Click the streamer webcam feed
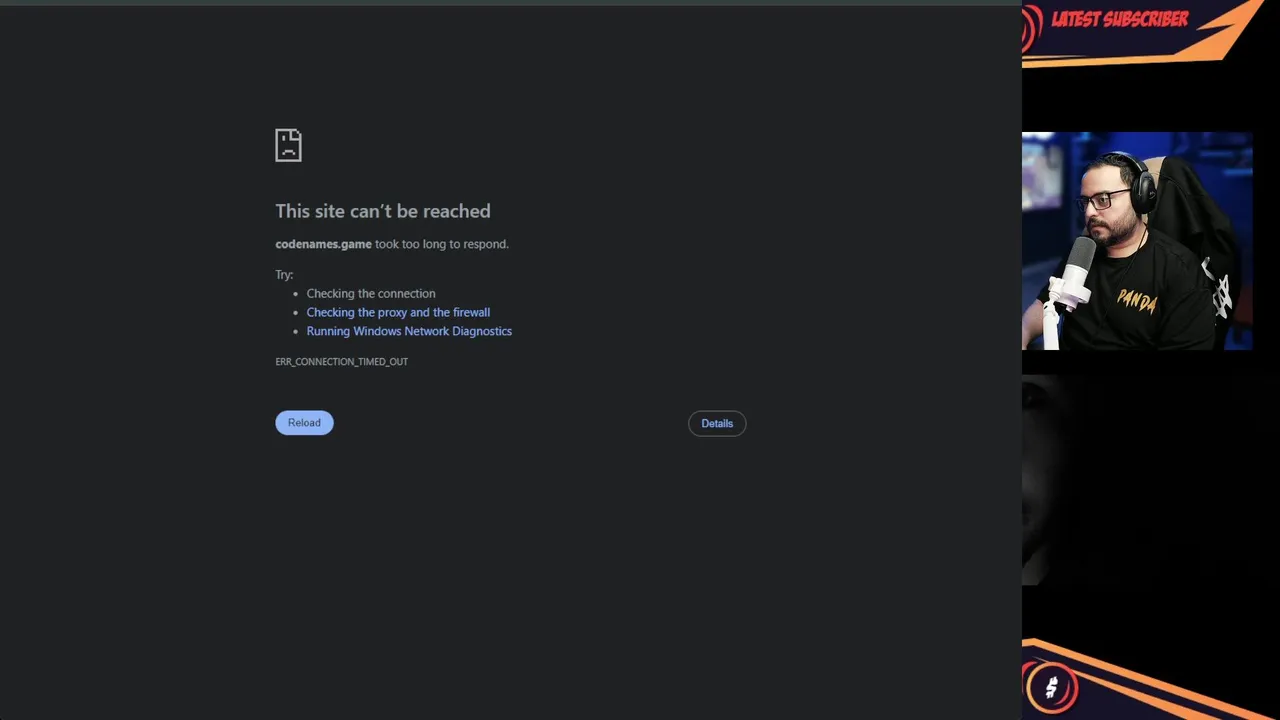 pos(1137,241)
